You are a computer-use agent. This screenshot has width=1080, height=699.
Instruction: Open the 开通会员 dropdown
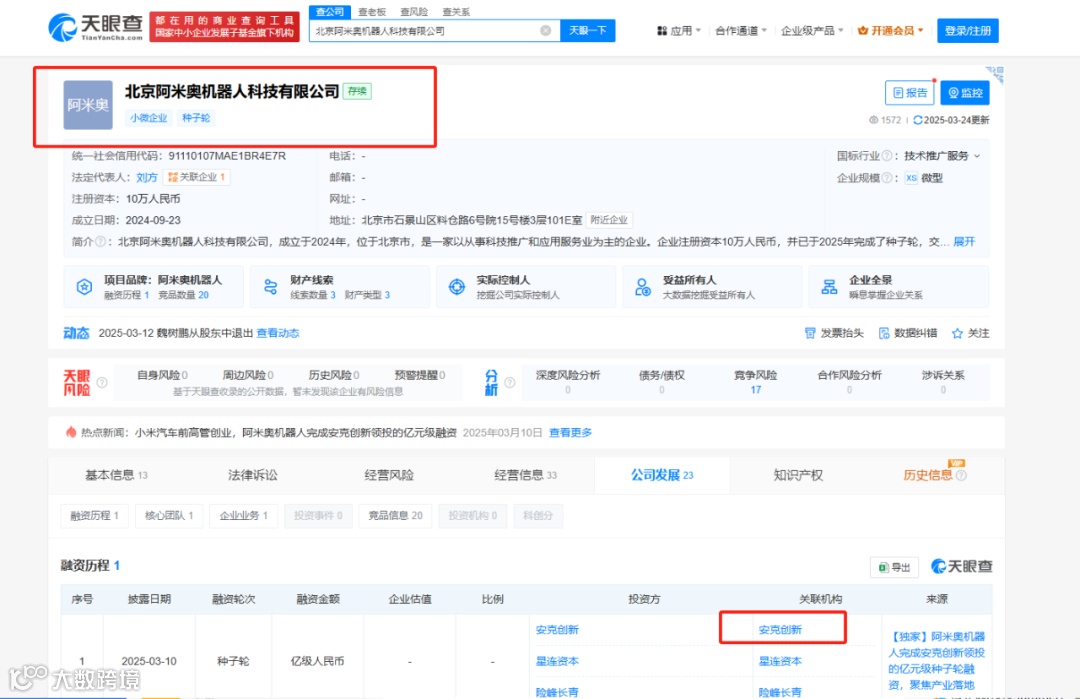(891, 30)
